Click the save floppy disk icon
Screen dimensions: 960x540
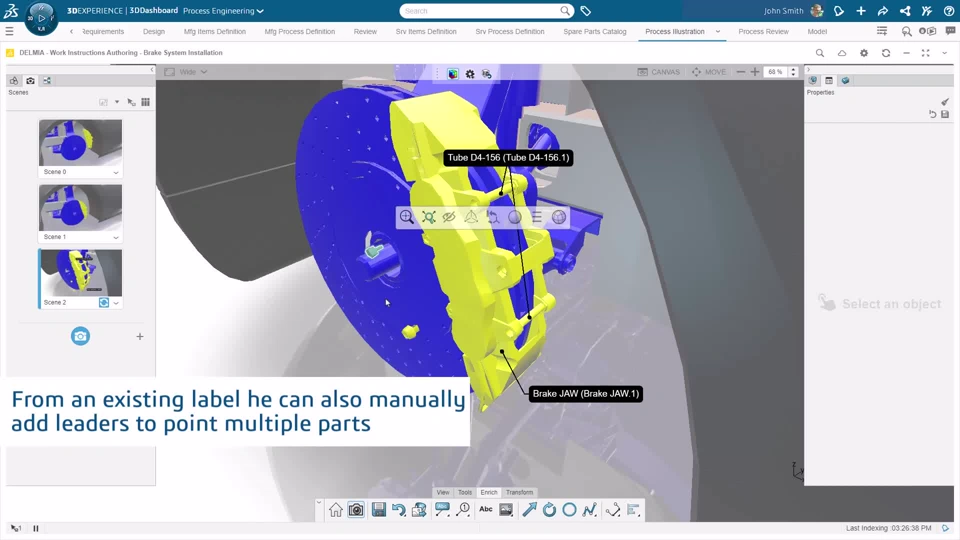click(378, 510)
